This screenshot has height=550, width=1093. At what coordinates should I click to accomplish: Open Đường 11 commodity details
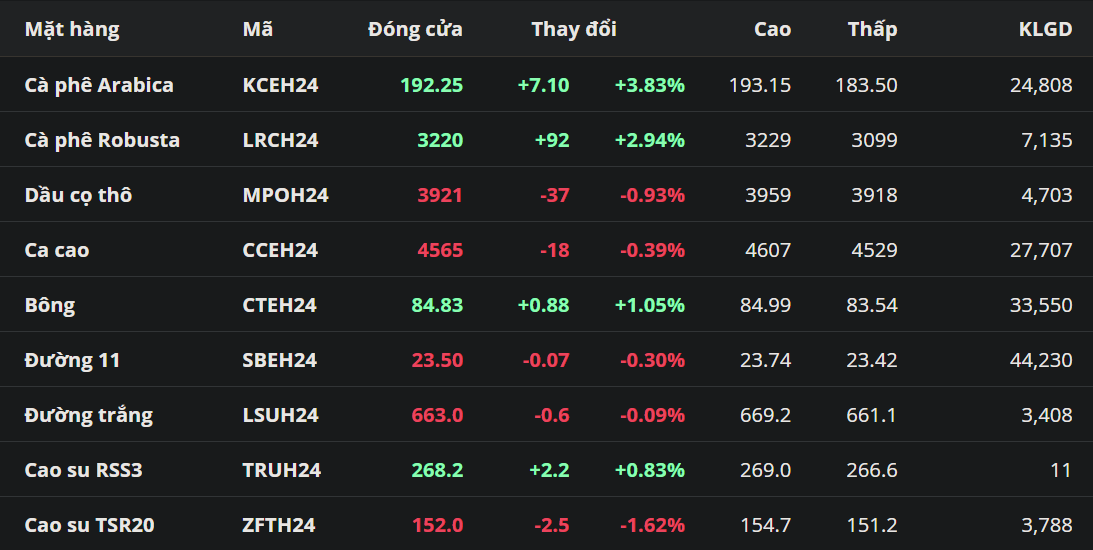72,360
